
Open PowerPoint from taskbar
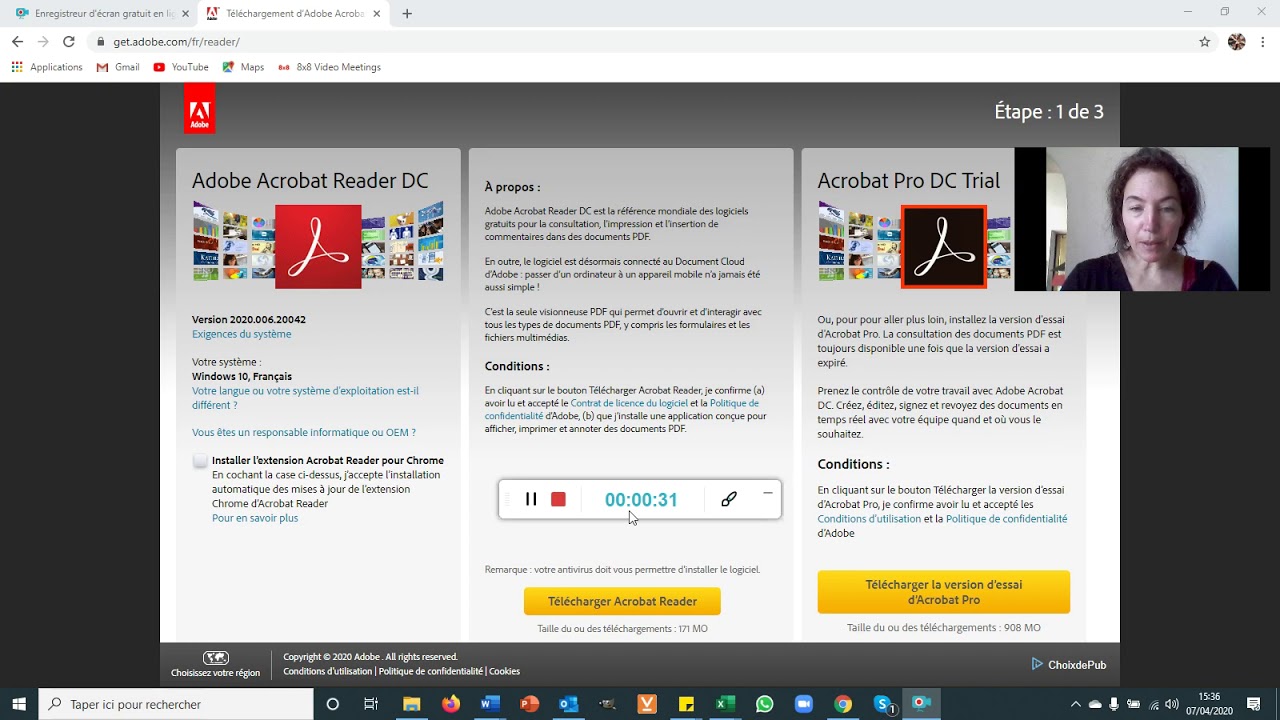(x=529, y=704)
